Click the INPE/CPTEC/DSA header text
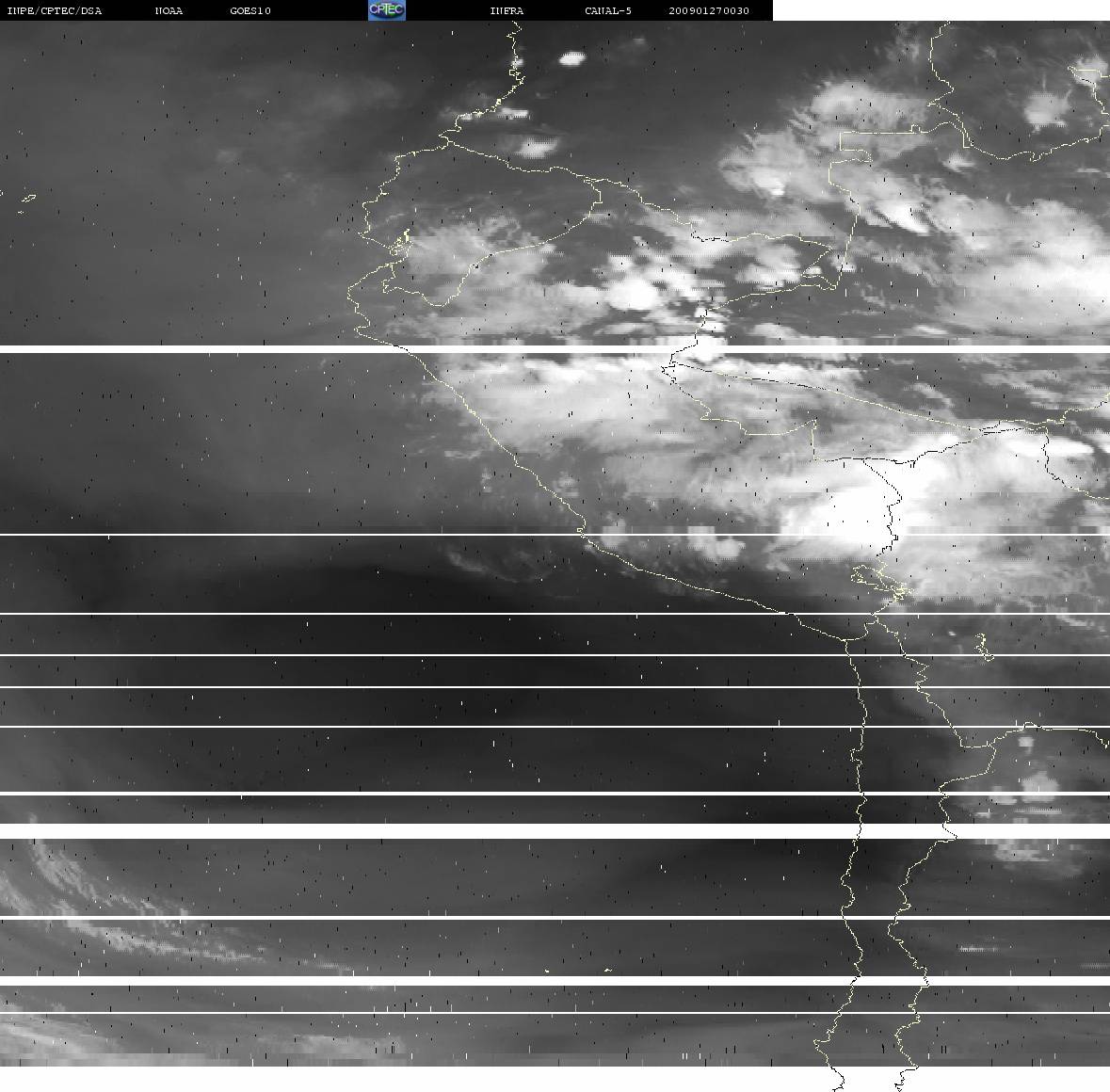 [x=54, y=10]
